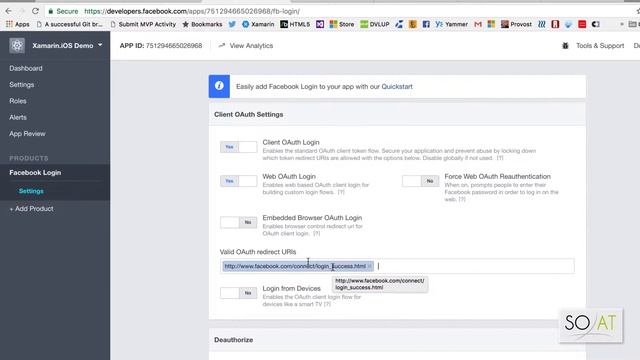Open the Facebook bookmark icon
The height and width of the screenshot is (360, 640).
[x=426, y=24]
